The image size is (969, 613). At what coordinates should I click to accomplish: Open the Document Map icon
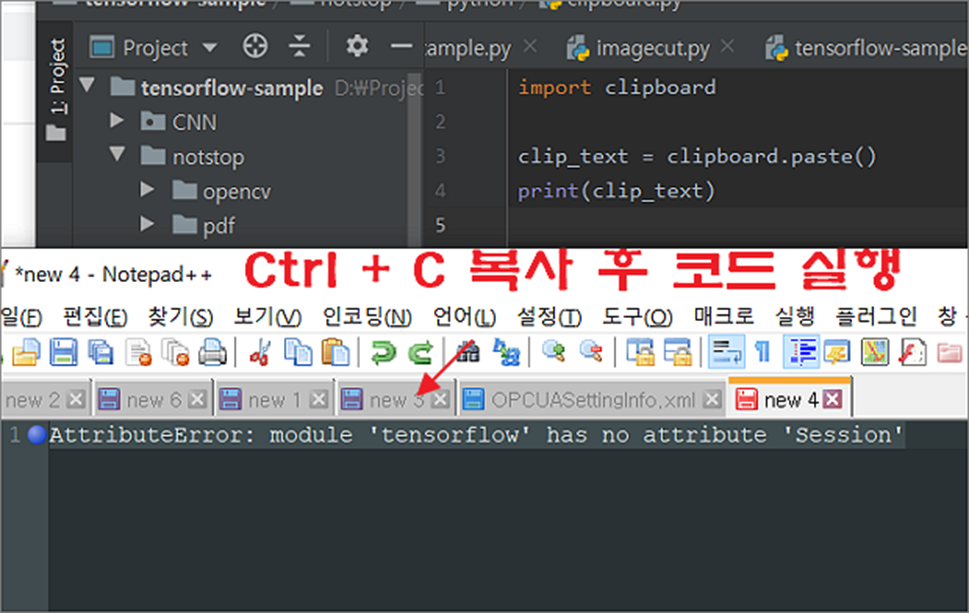pos(874,353)
